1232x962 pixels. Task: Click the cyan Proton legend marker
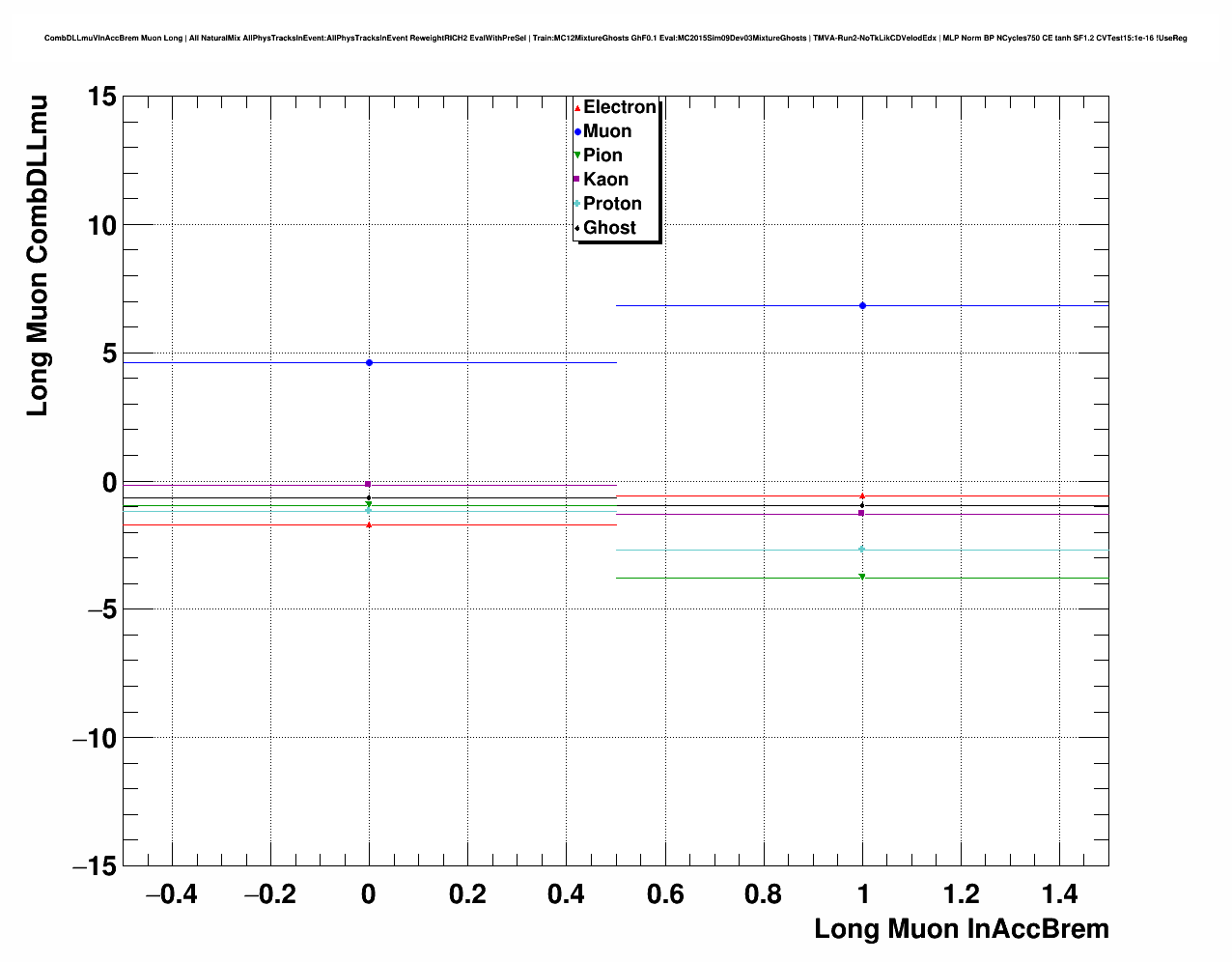(x=577, y=204)
